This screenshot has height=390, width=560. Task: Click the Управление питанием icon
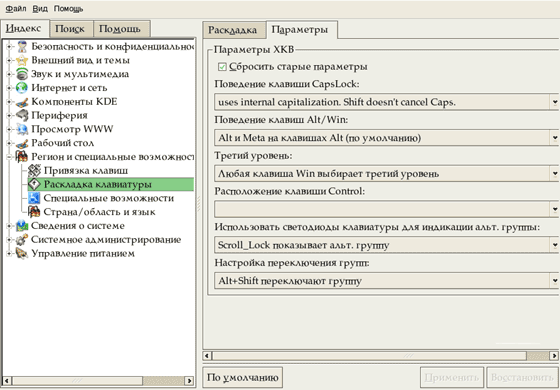click(x=22, y=254)
